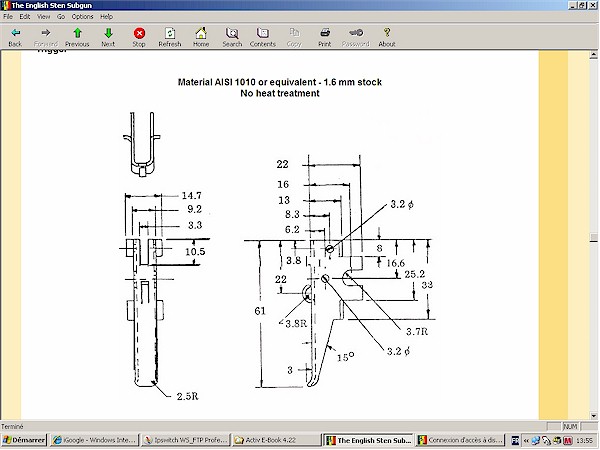Go to the Previous page icon

click(x=78, y=33)
